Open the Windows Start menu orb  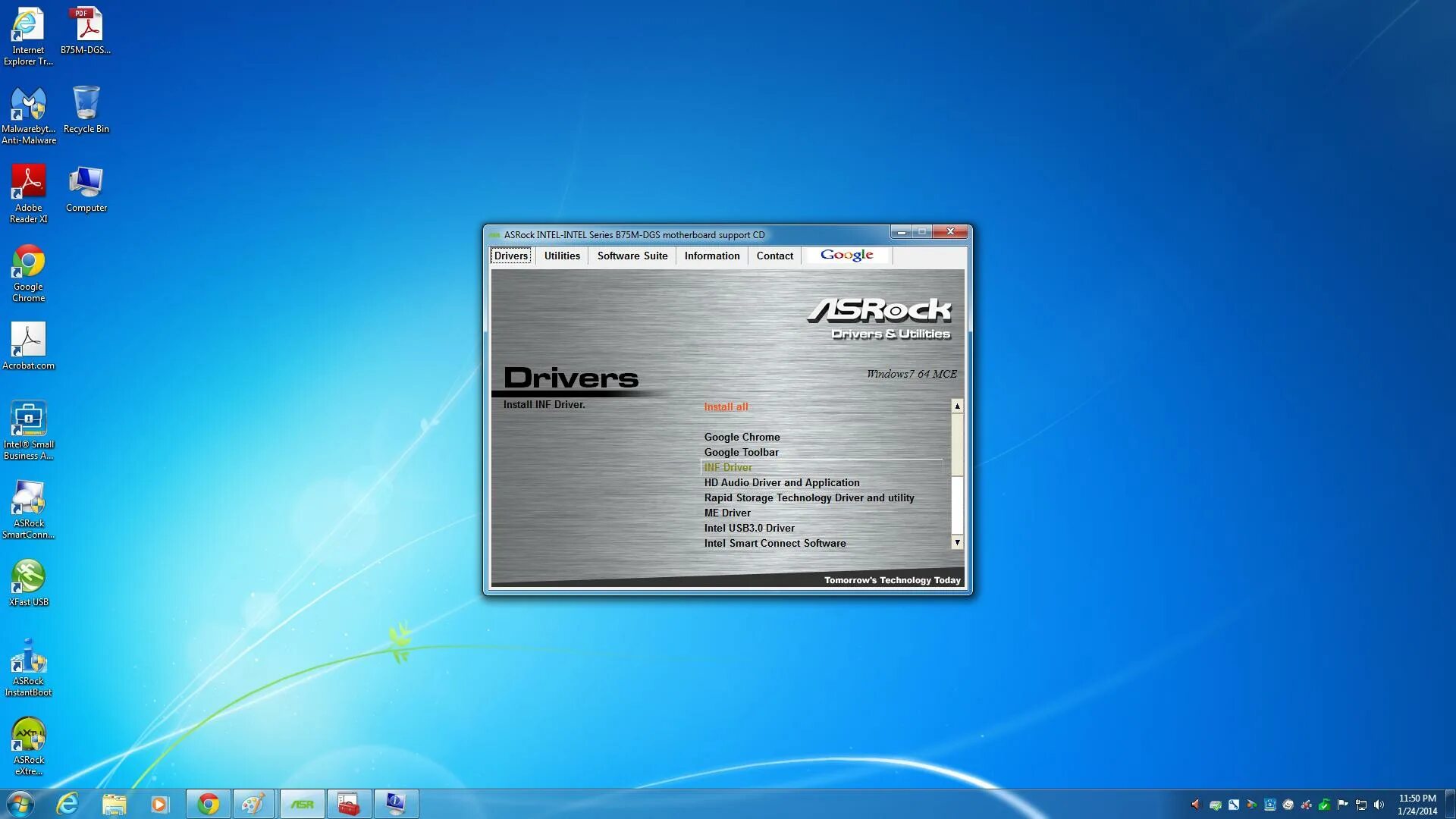coord(20,804)
